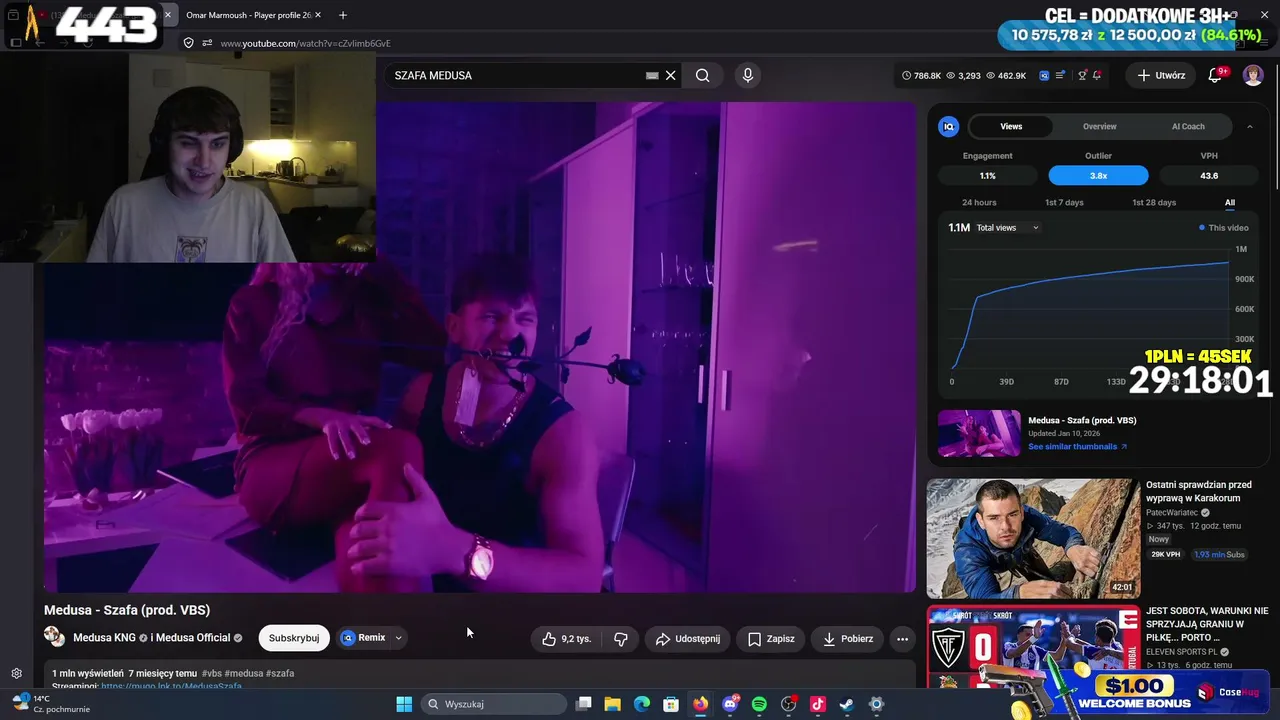Open File Explorer from taskbar

613,704
